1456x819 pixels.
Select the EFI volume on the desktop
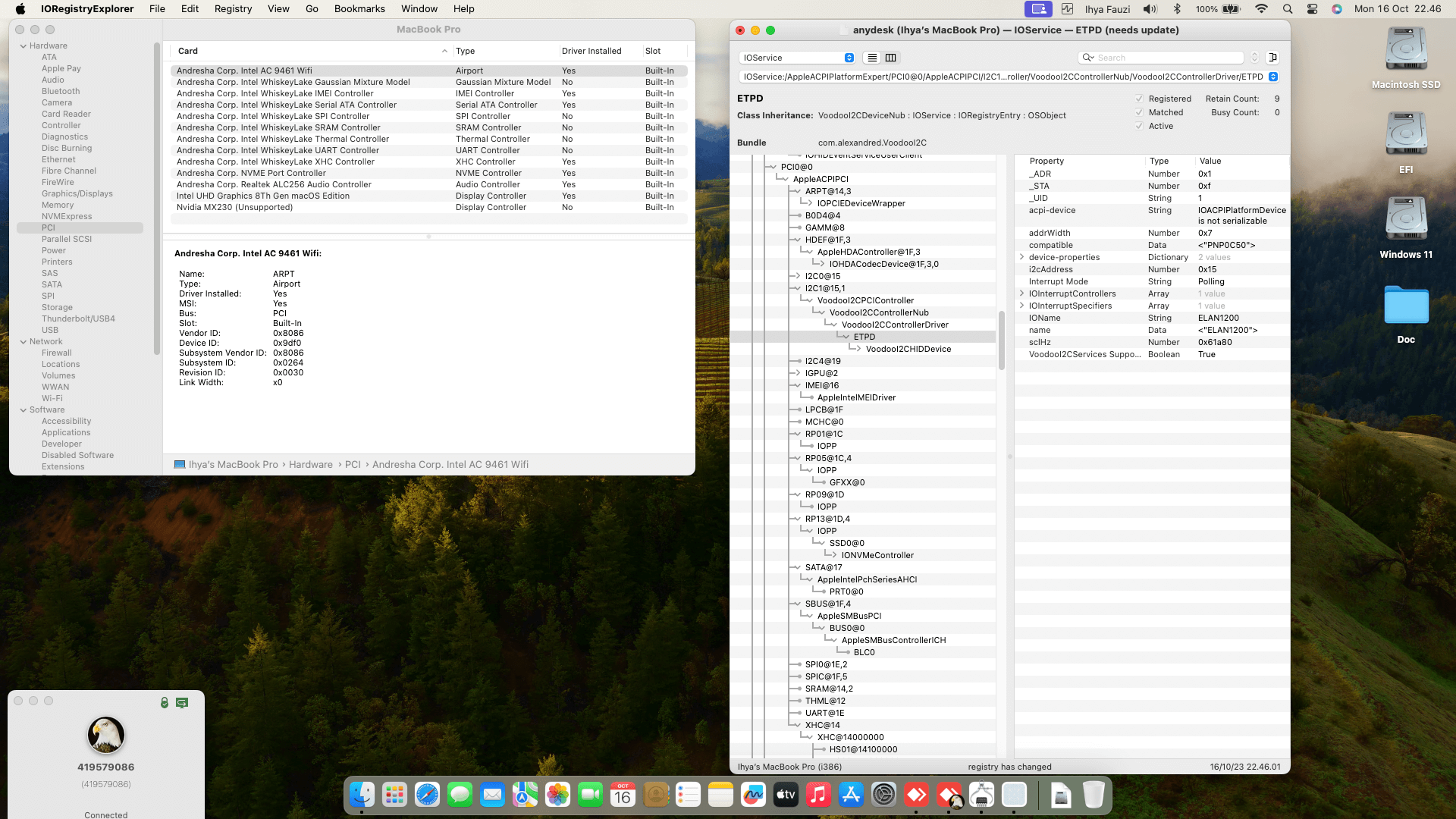pyautogui.click(x=1406, y=135)
